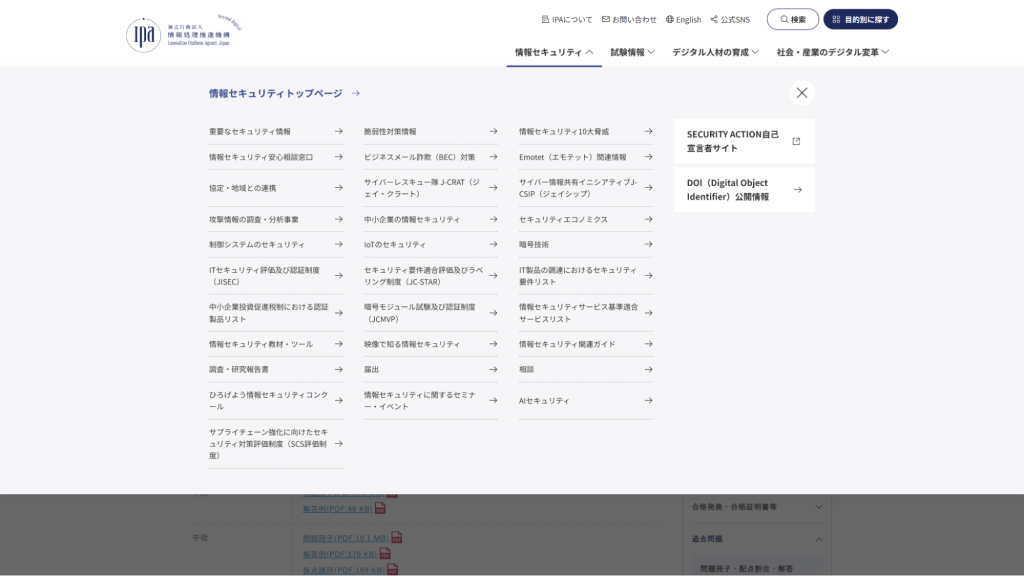Open サイバーレスキュー隊 J-CRAT item
The height and width of the screenshot is (576, 1024).
(430, 188)
